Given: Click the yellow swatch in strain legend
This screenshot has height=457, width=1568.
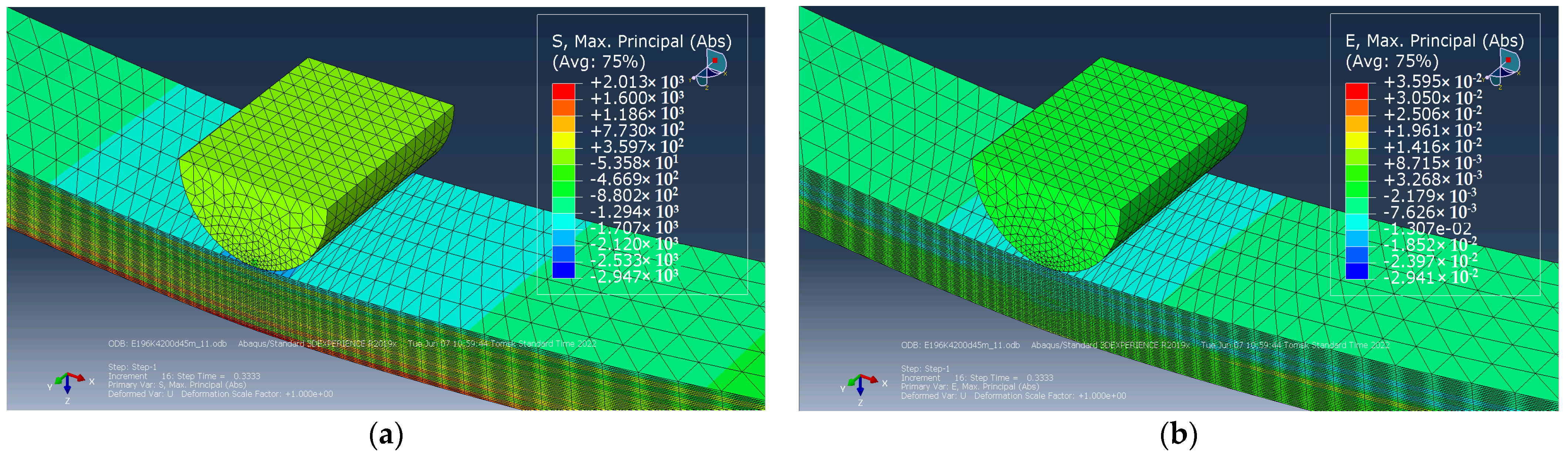Looking at the screenshot, I should tap(1357, 140).
